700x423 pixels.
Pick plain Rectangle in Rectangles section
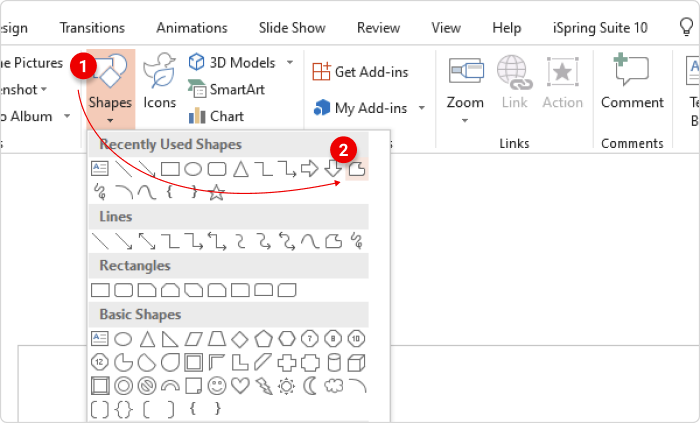pos(100,290)
